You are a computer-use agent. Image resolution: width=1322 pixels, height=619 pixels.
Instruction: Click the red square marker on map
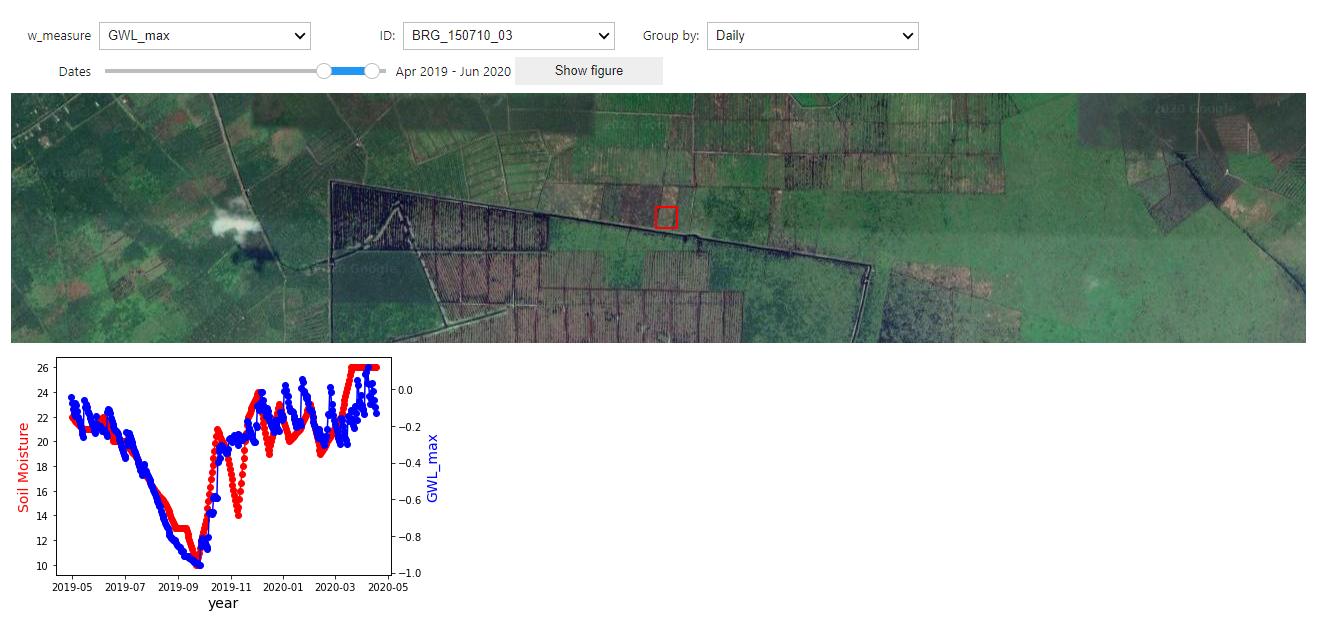pos(667,217)
